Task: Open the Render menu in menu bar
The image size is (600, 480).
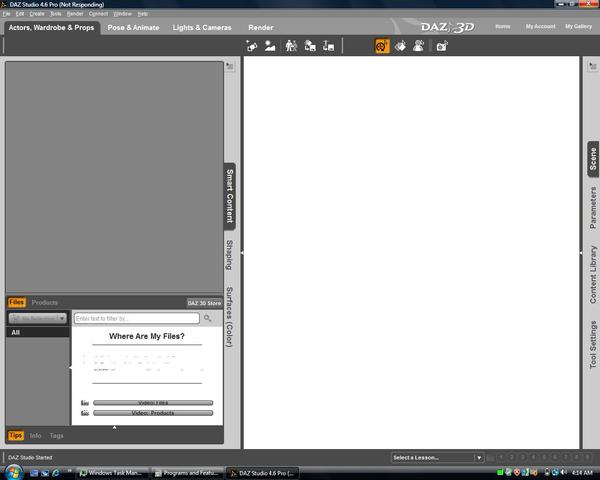Action: 75,14
